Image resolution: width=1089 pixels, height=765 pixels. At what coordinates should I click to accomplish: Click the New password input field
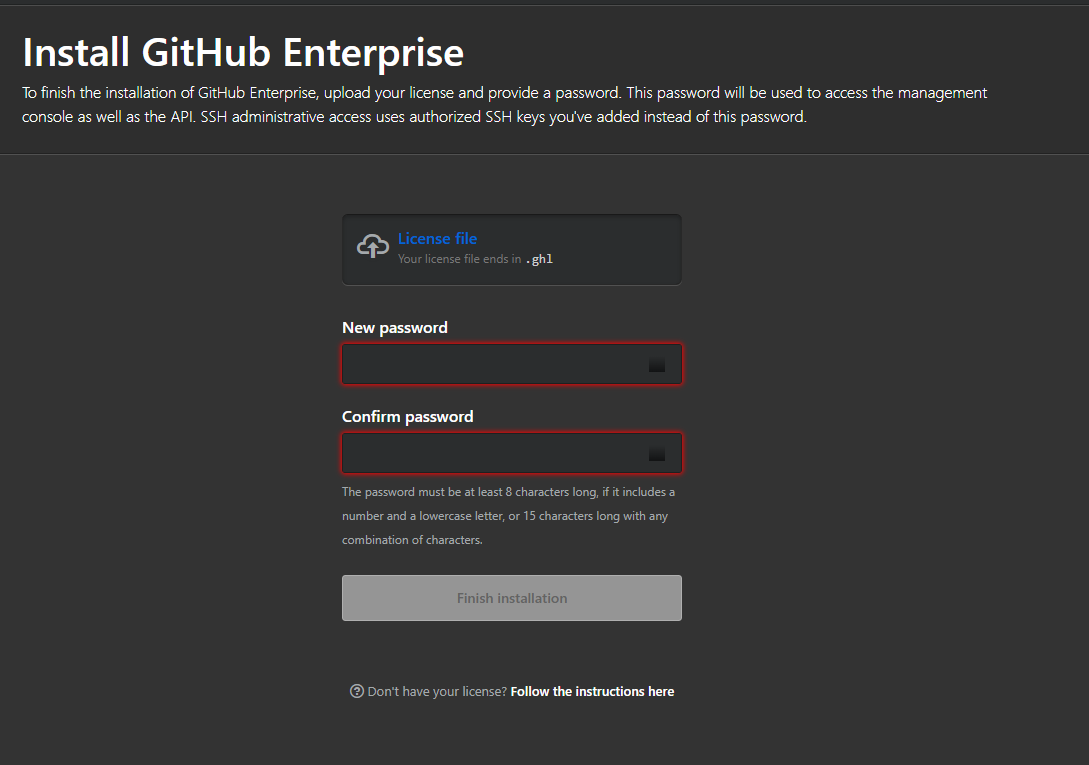click(500, 364)
